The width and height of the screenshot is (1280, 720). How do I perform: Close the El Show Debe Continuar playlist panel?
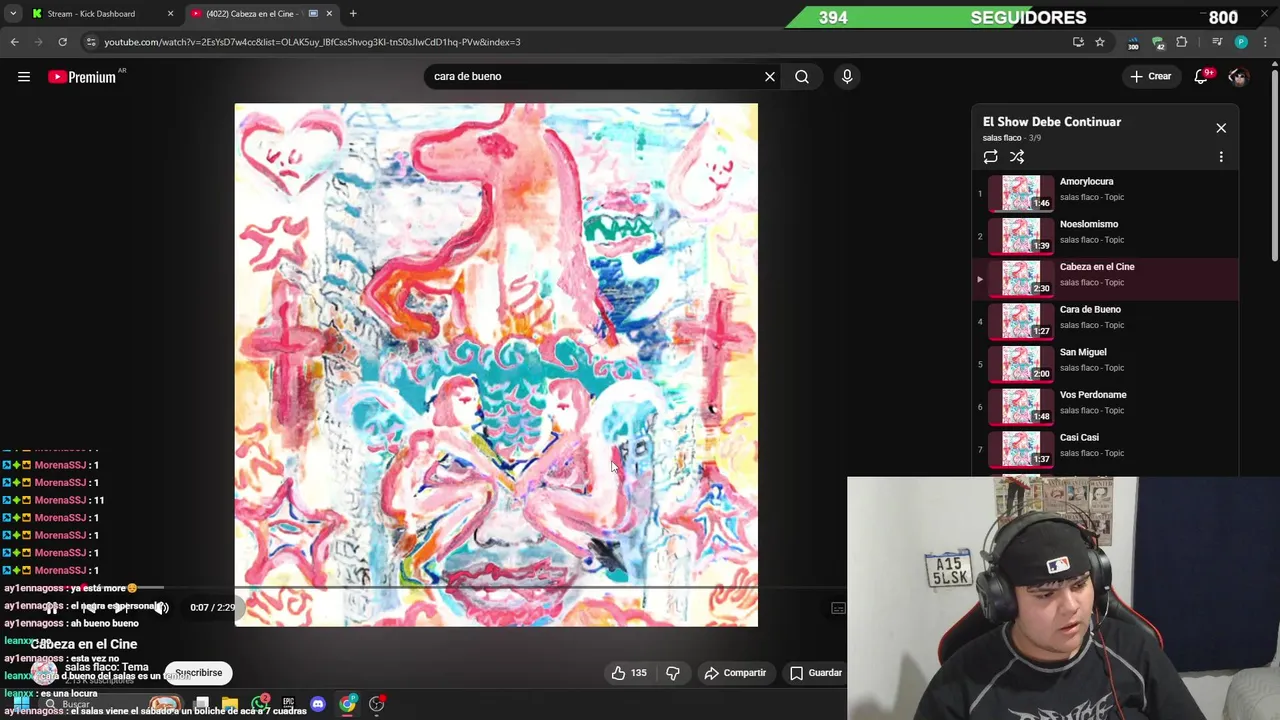click(x=1221, y=128)
